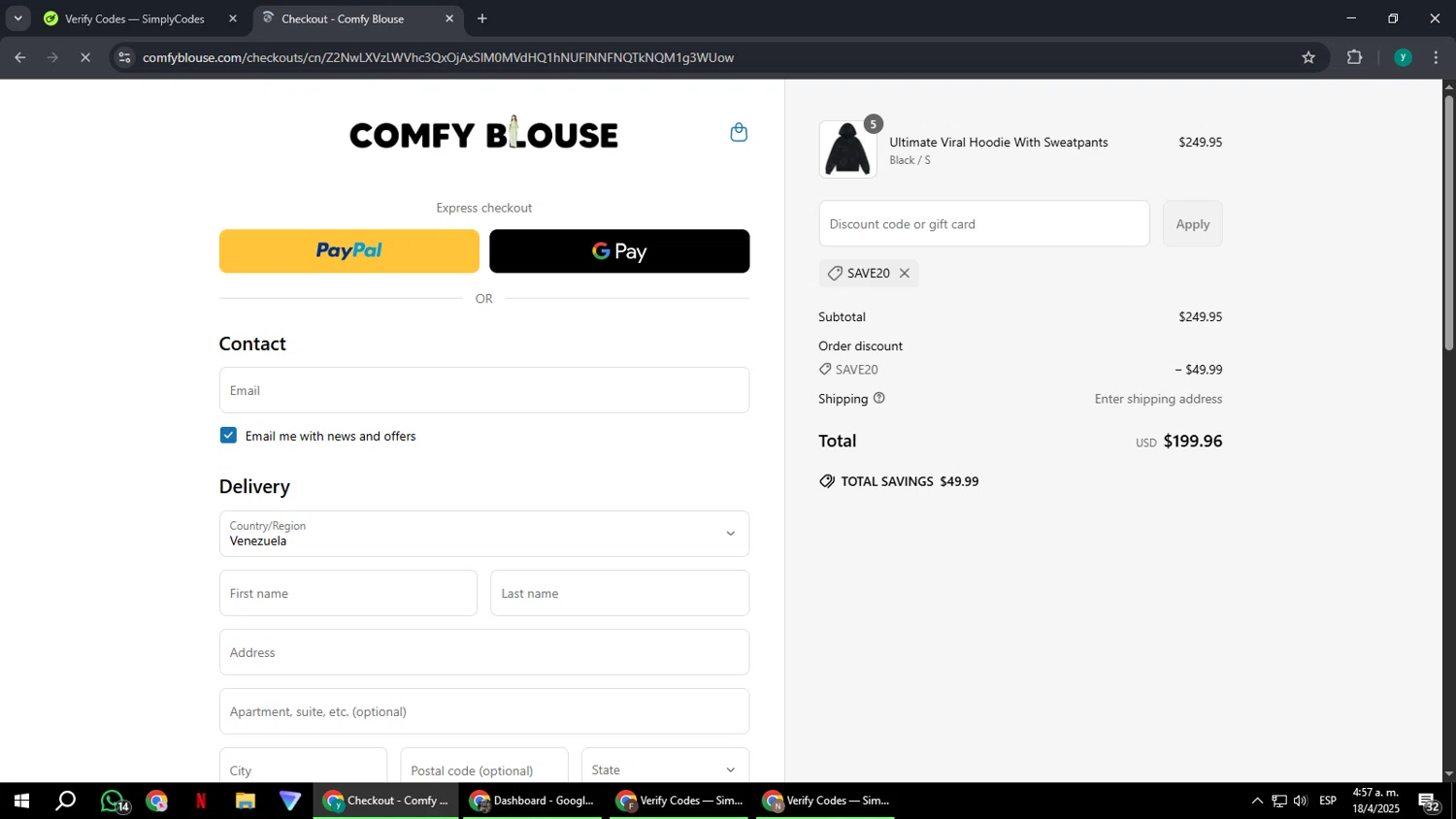
Task: Pay with PayPal express checkout
Action: pyautogui.click(x=349, y=251)
